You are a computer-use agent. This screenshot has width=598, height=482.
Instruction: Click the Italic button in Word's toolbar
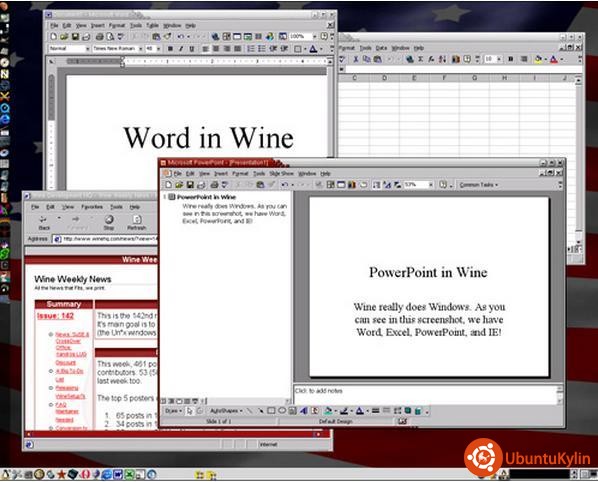pyautogui.click(x=181, y=49)
